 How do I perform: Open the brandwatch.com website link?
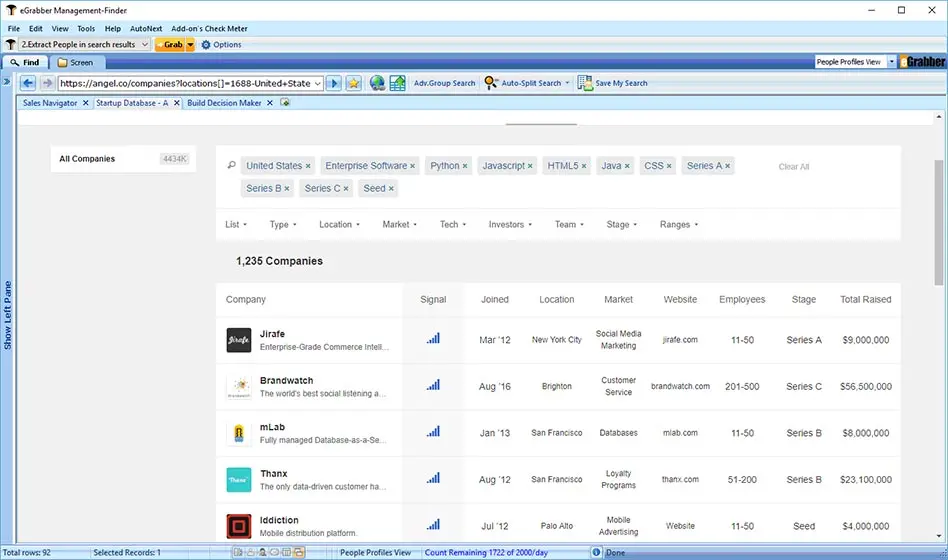coord(680,386)
